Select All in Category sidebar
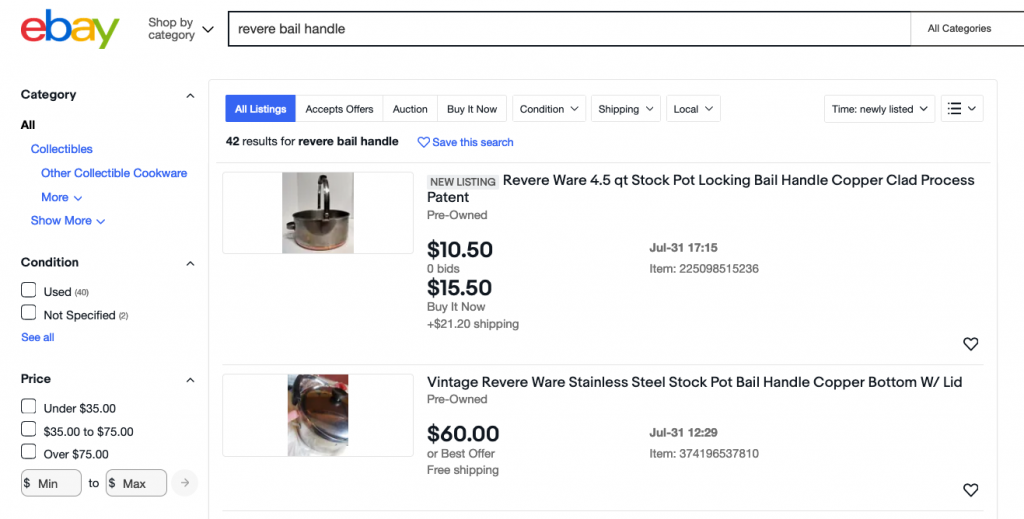The image size is (1024, 519). [x=28, y=125]
